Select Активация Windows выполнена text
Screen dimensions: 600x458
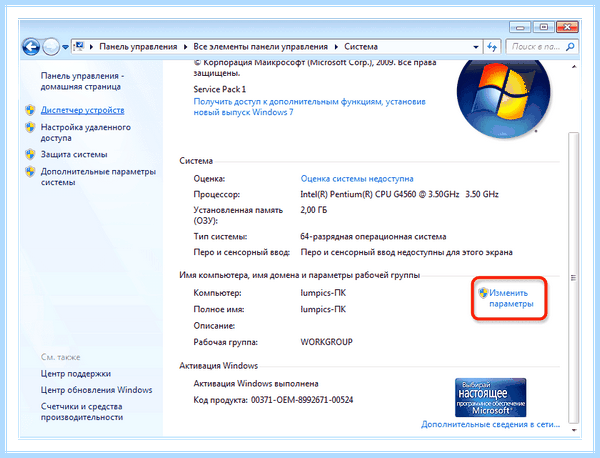(256, 384)
